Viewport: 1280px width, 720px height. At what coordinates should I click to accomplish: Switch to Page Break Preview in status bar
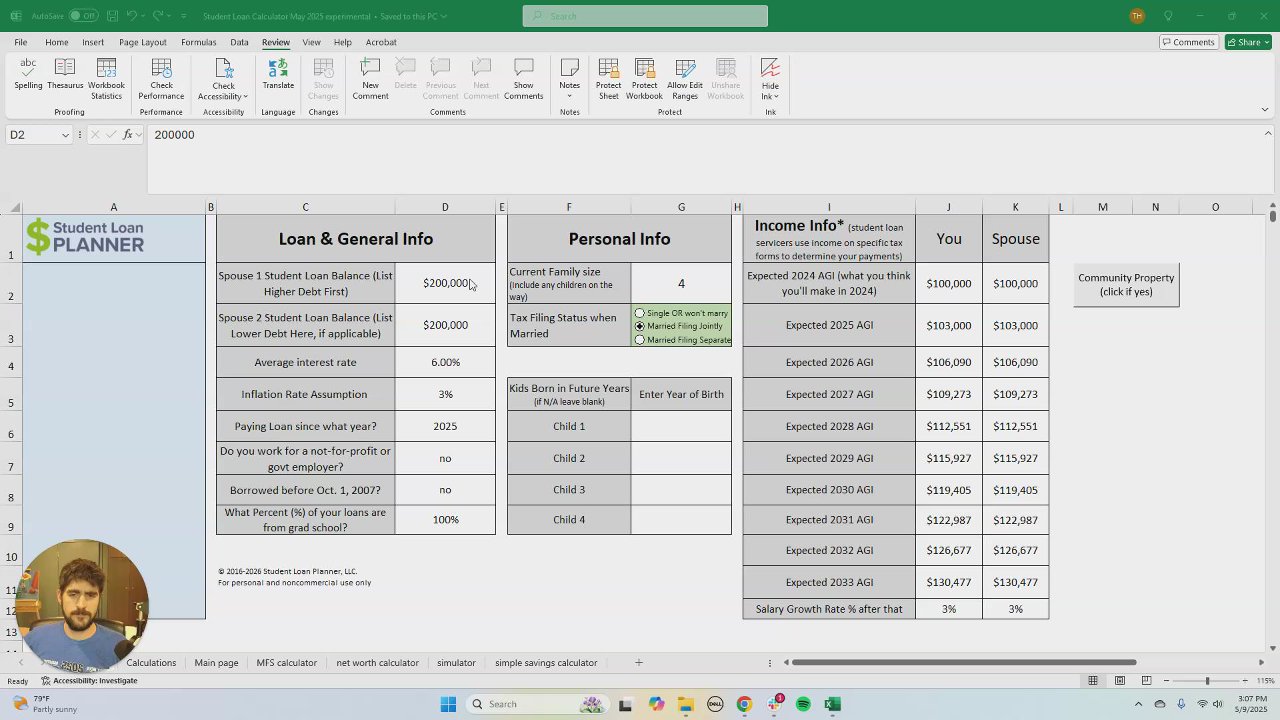coord(1146,681)
